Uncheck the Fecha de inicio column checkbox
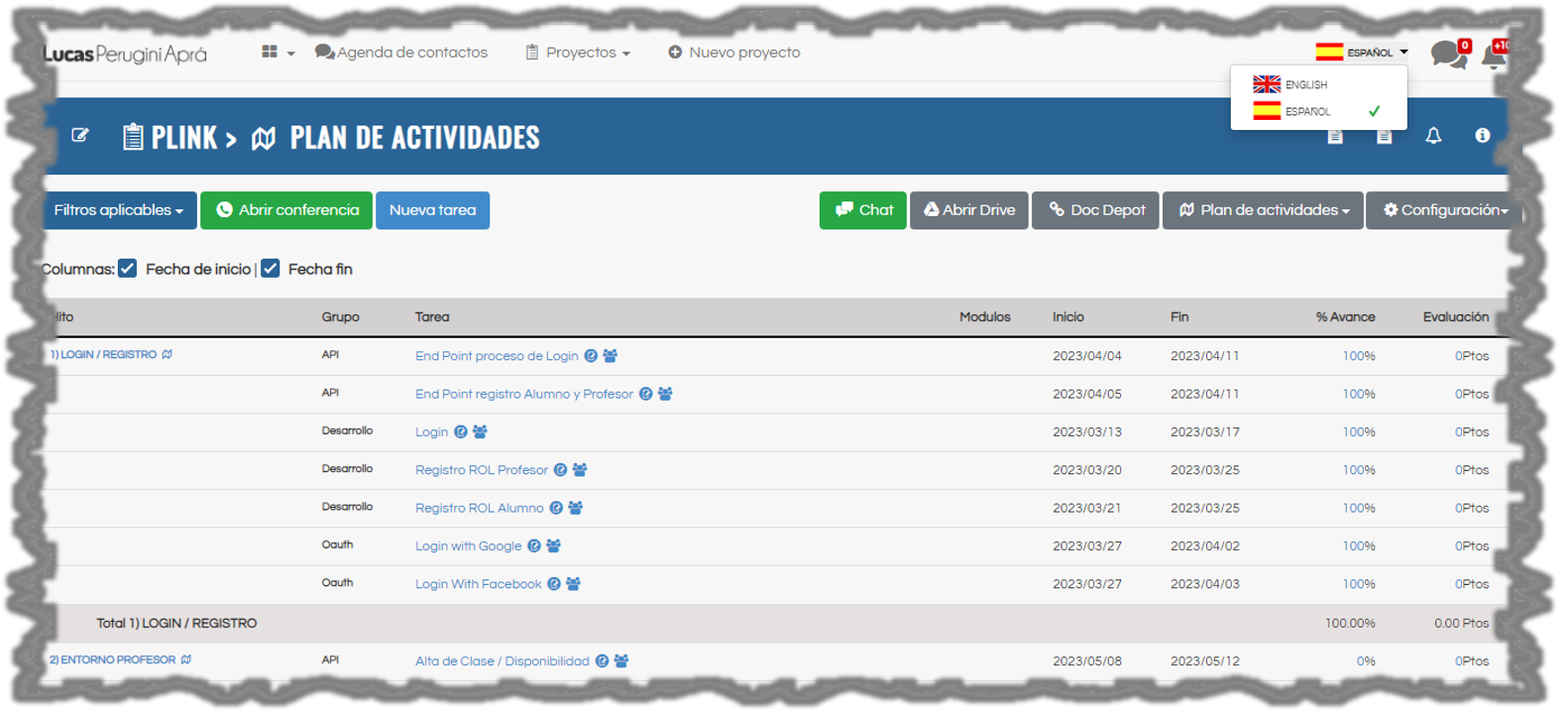This screenshot has width=1568, height=718. 128,269
